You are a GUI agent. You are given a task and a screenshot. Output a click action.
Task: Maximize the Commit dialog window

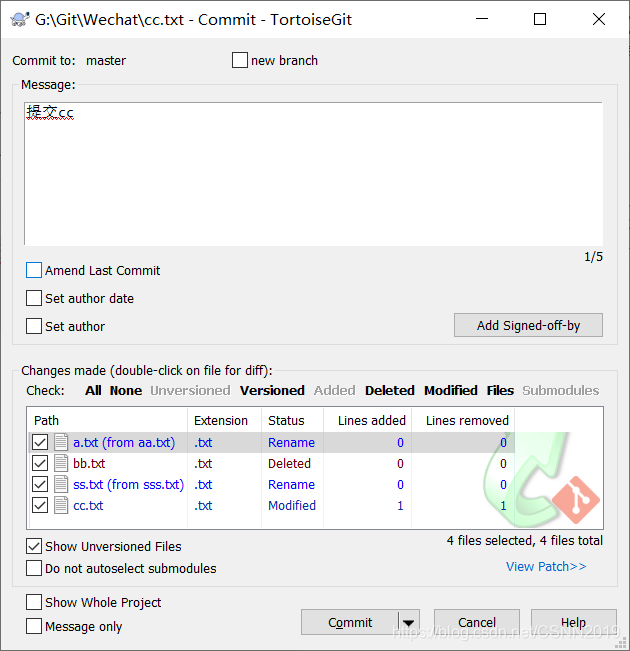[x=539, y=19]
